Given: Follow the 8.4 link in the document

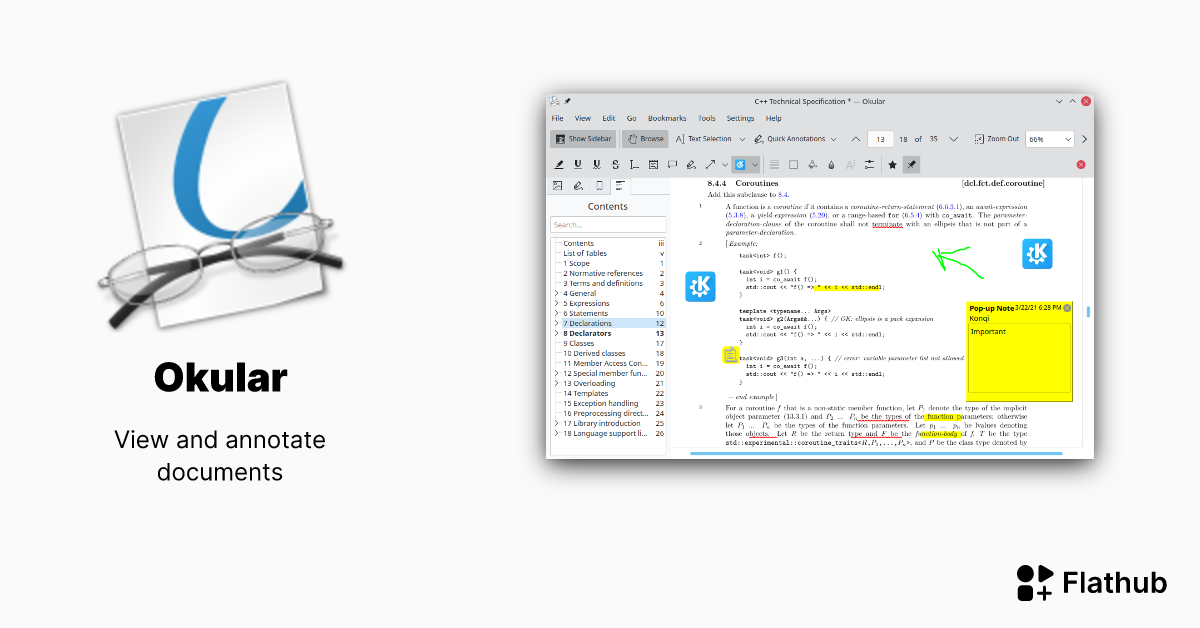Looking at the screenshot, I should (784, 194).
